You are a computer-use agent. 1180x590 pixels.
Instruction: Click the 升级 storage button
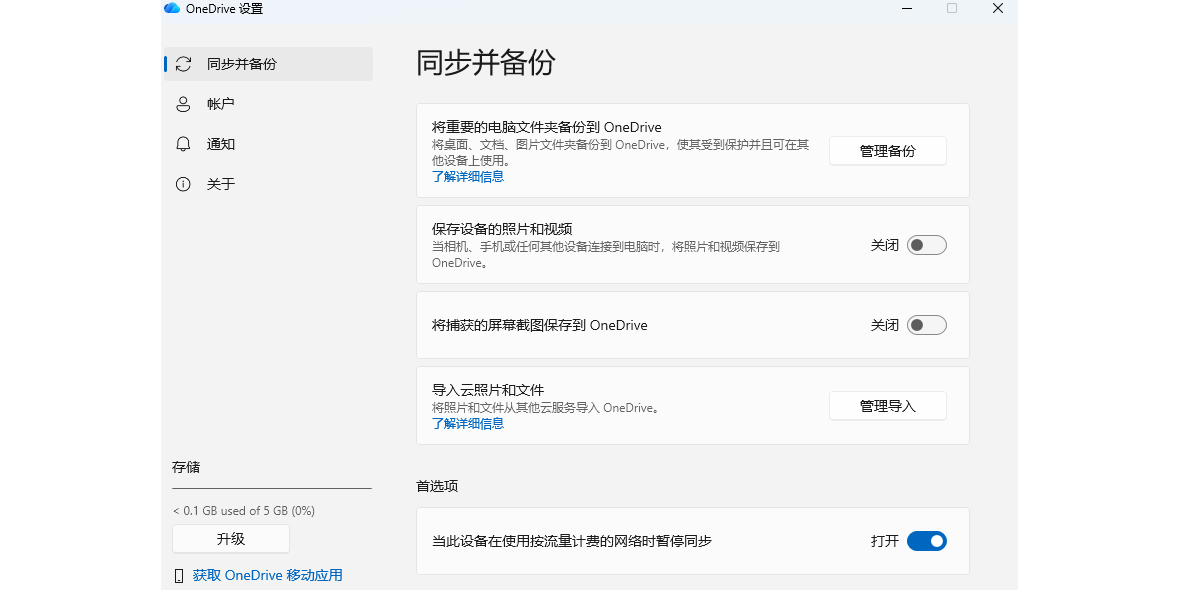click(231, 539)
